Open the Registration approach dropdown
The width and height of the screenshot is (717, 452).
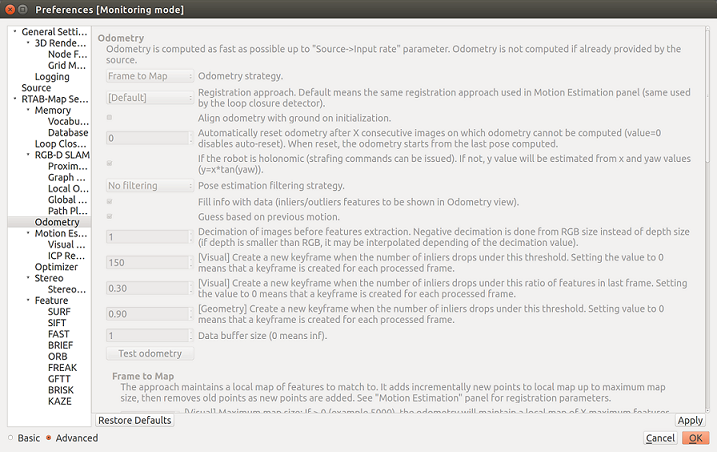click(148, 98)
